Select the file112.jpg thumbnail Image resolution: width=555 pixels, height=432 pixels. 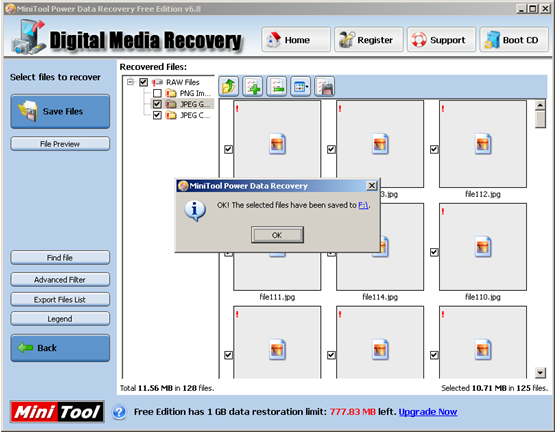click(x=483, y=144)
